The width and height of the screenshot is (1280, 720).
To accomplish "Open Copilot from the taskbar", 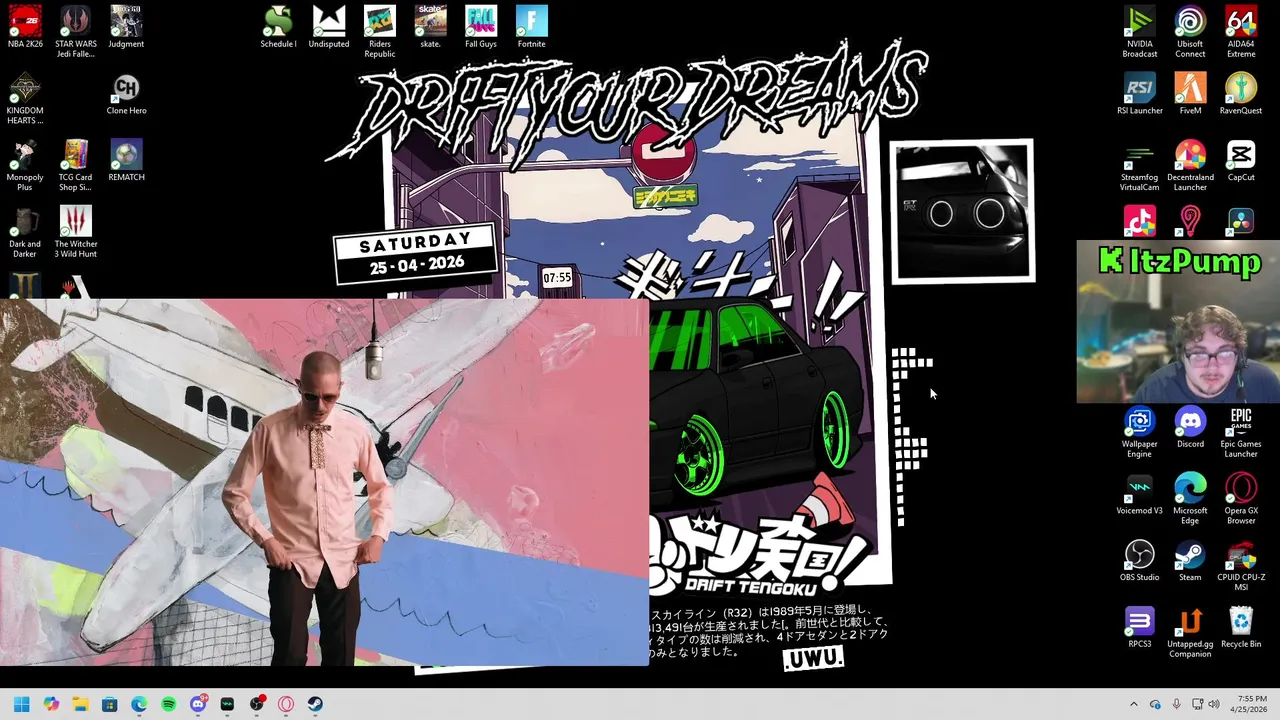I will (51, 704).
